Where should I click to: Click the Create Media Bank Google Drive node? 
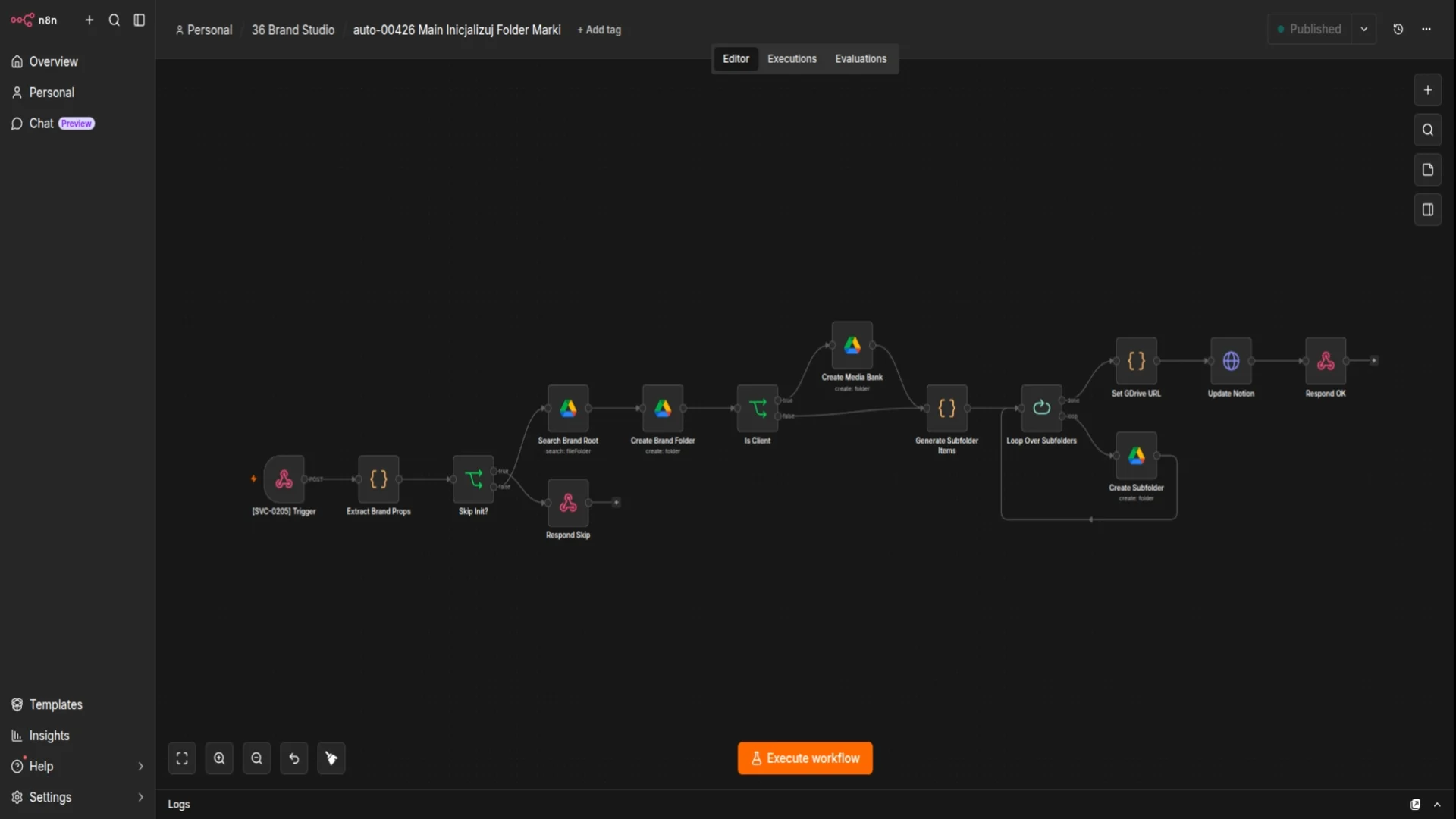click(x=852, y=345)
